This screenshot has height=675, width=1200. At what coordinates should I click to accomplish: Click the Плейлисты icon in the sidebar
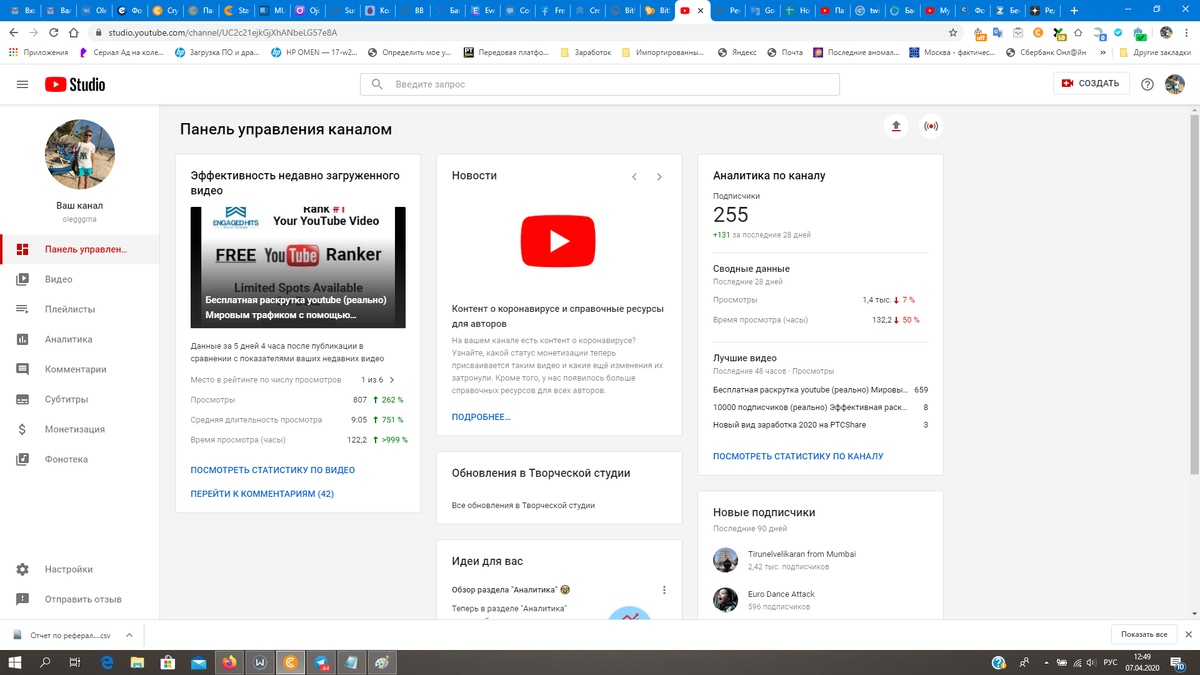[x=22, y=309]
